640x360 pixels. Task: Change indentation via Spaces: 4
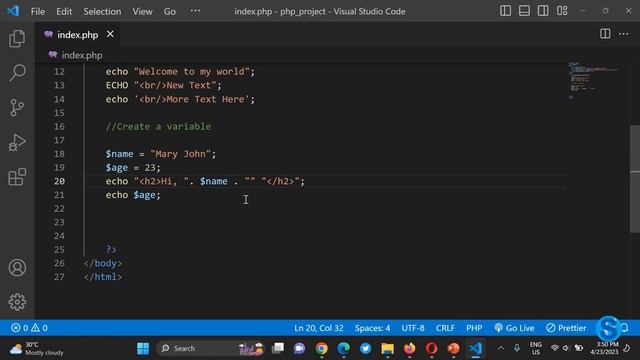coord(372,328)
